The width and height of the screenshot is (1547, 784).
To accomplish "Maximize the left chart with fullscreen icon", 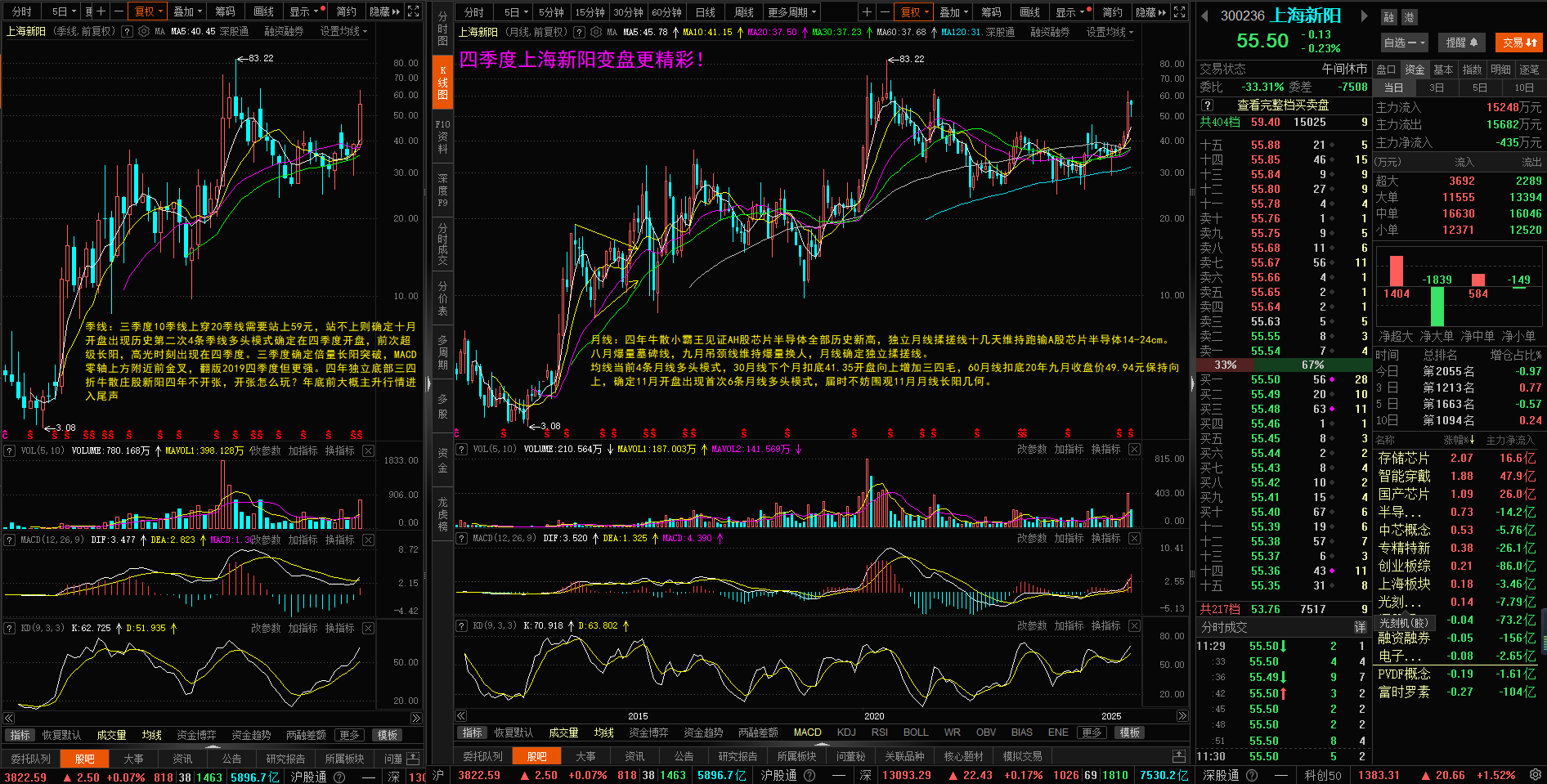I will coord(414,11).
